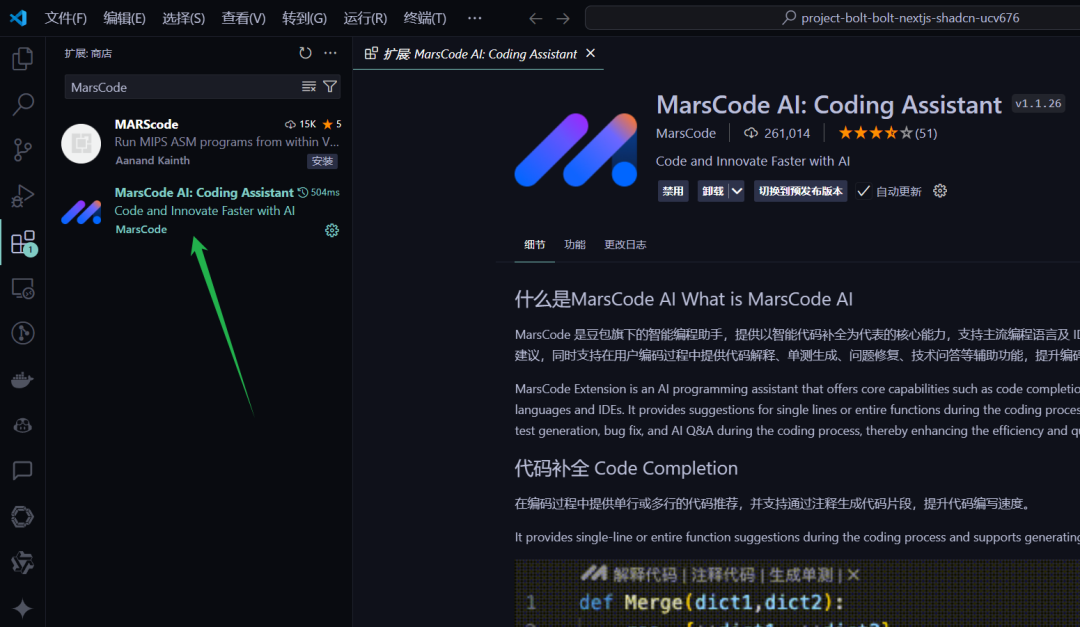
Task: Open the 功能 features tab
Action: point(574,245)
